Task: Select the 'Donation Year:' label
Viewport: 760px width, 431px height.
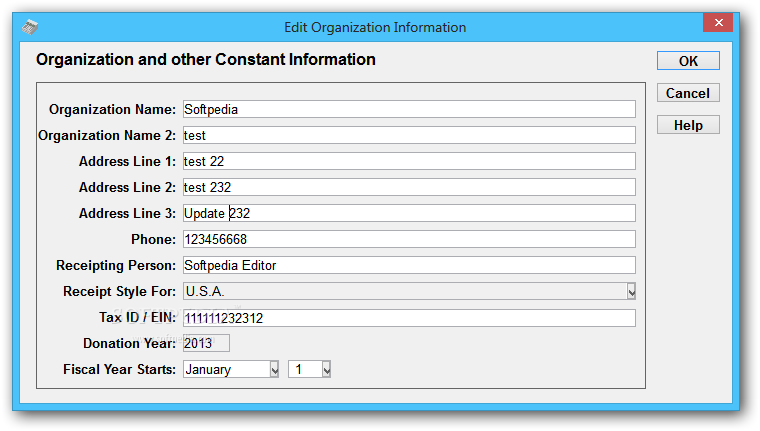Action: [x=129, y=343]
